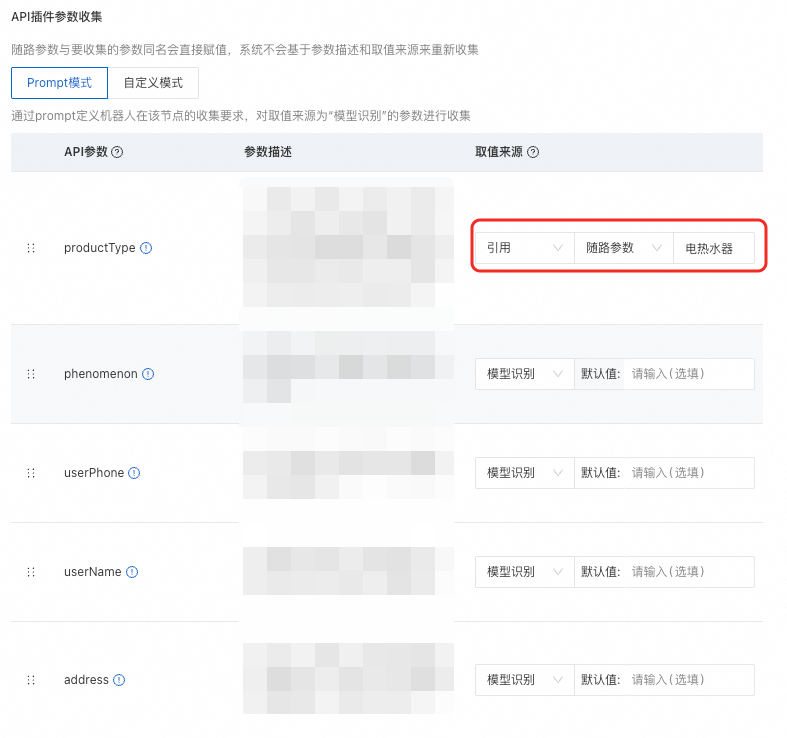Click 参数描述 column header
Image resolution: width=787 pixels, height=738 pixels.
[x=268, y=152]
